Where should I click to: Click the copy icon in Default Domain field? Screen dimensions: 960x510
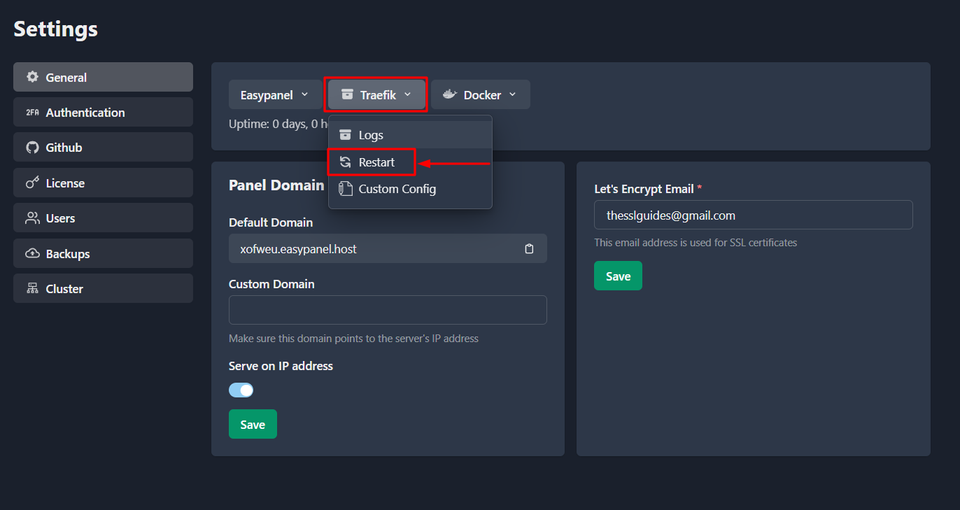coord(529,249)
